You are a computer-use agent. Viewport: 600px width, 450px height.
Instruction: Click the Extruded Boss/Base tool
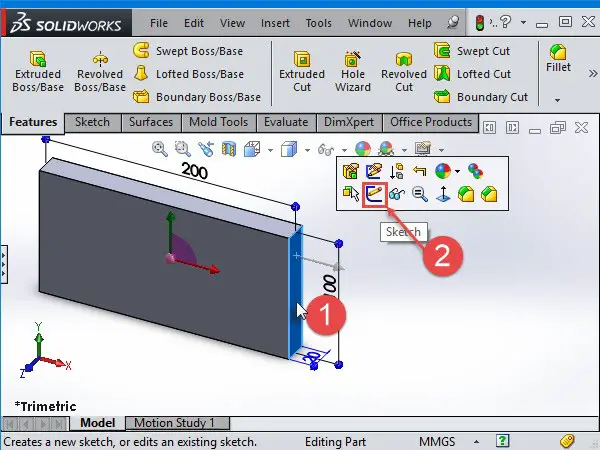point(38,72)
